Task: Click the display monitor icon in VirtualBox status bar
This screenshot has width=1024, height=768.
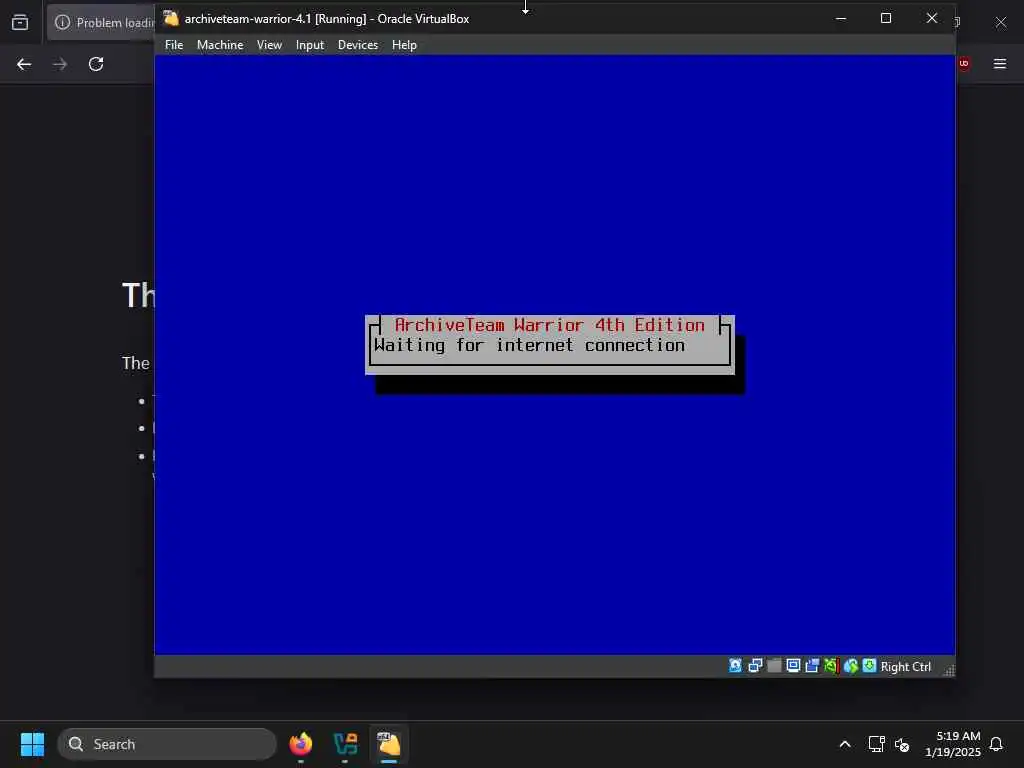Action: (x=793, y=665)
